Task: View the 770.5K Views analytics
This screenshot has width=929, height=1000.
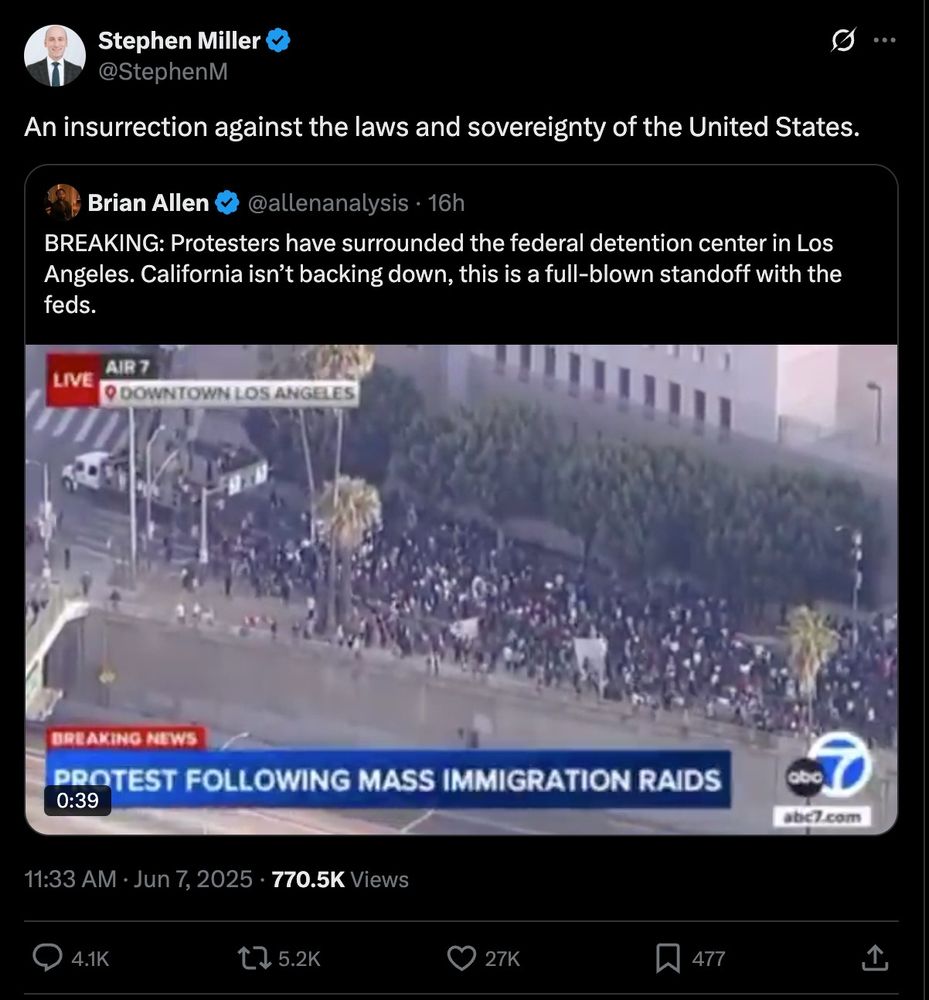Action: 340,879
